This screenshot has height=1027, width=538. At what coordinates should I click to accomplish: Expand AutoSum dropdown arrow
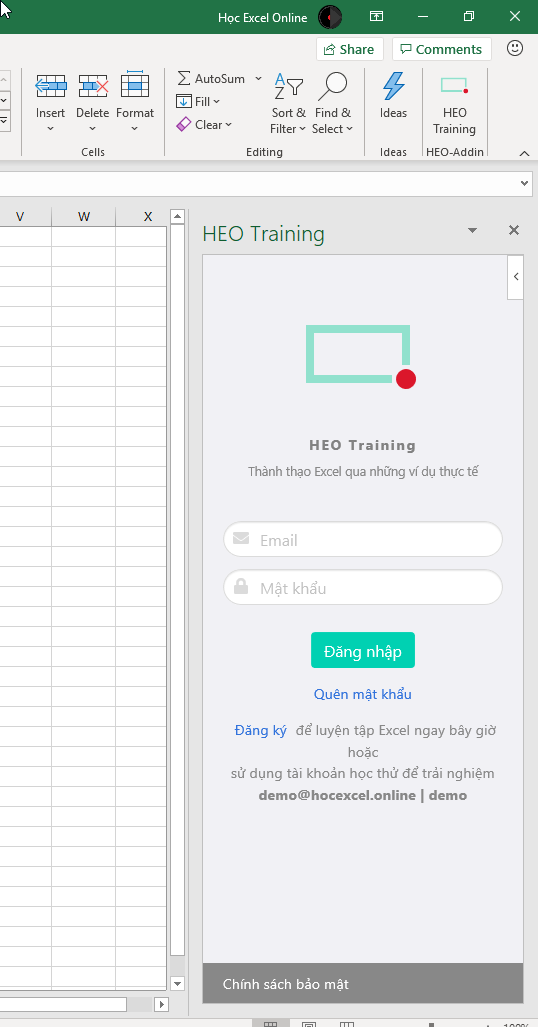pyautogui.click(x=258, y=79)
